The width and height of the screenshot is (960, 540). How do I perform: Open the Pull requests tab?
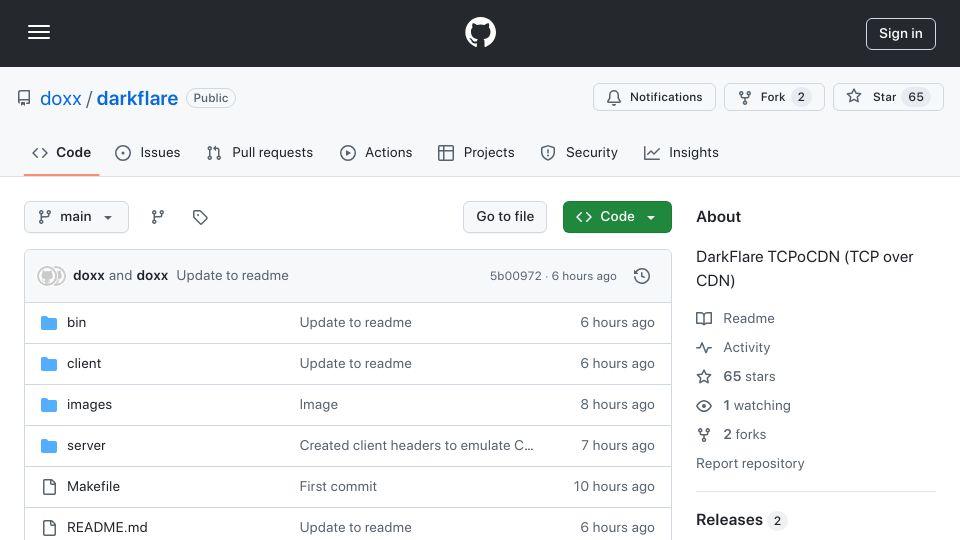point(260,152)
